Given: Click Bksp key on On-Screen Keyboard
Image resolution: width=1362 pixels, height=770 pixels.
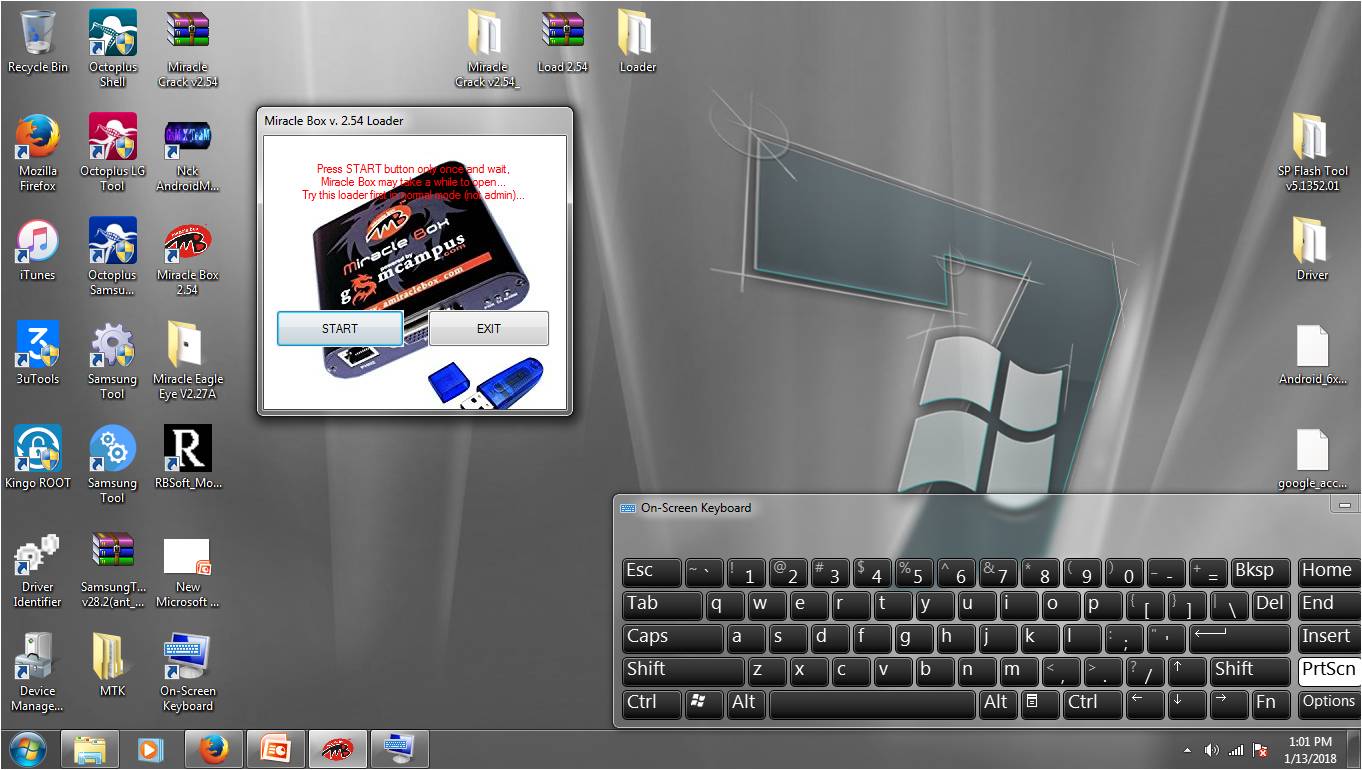Looking at the screenshot, I should click(1260, 572).
